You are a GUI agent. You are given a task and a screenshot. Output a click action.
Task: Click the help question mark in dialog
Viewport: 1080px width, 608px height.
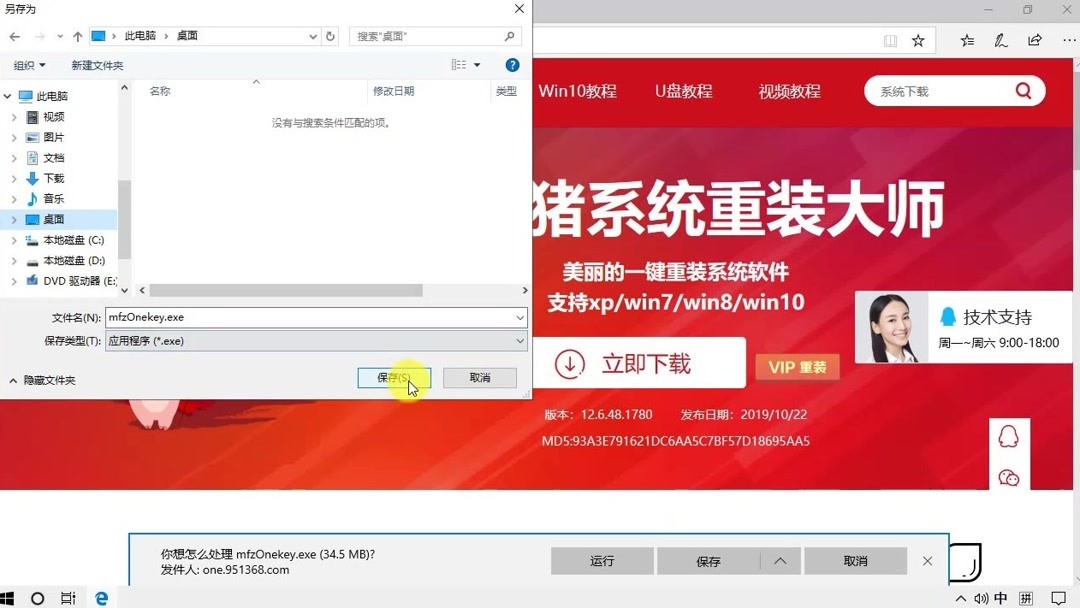(x=512, y=65)
